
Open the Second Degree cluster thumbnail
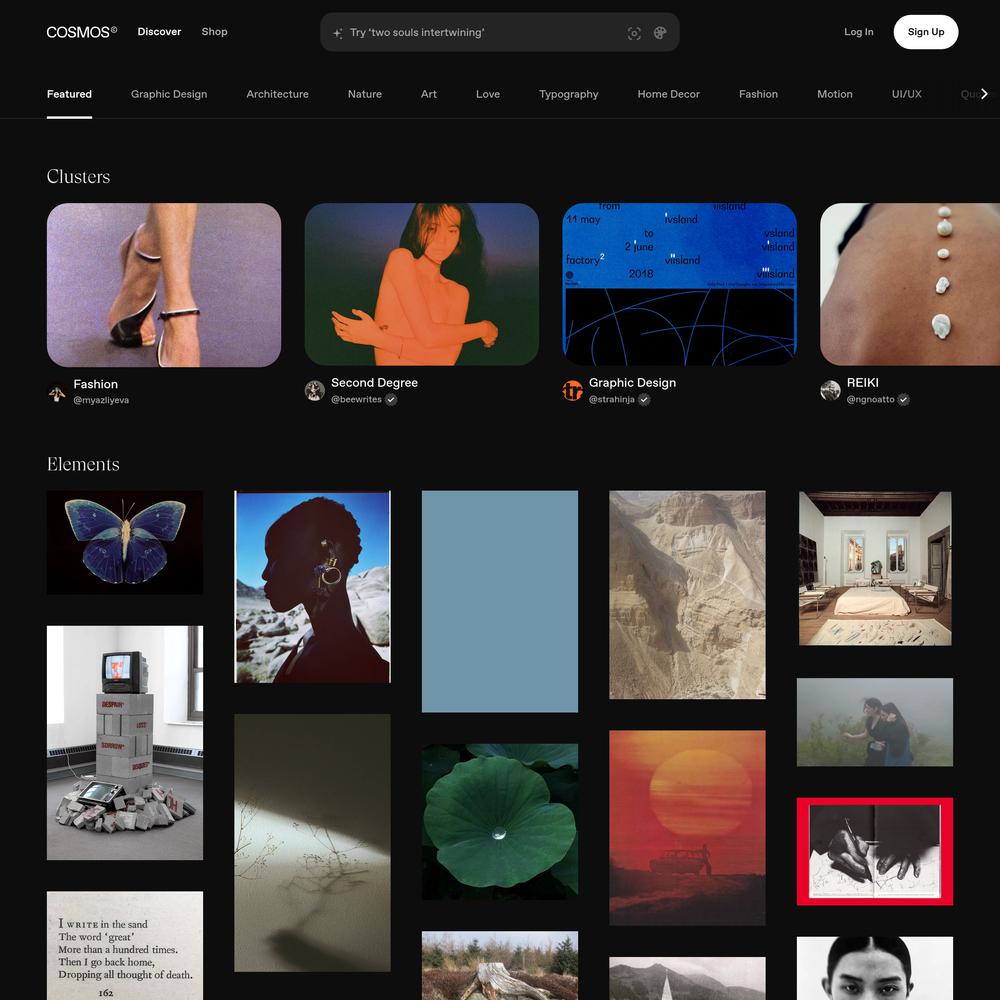421,284
